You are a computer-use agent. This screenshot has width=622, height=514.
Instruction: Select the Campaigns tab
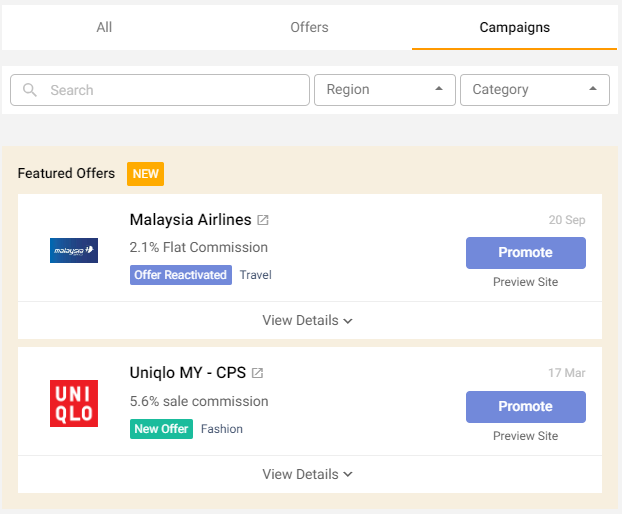514,27
